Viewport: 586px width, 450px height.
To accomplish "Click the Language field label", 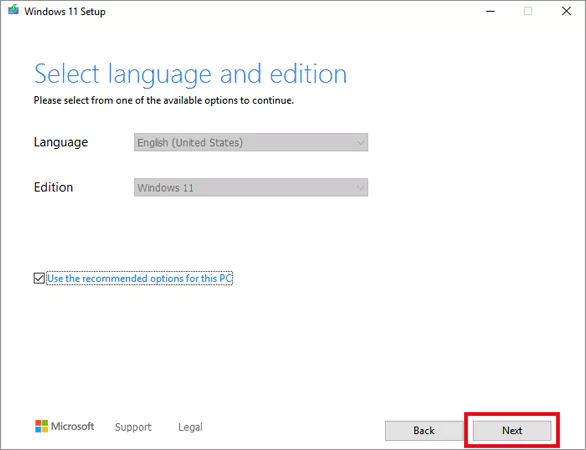I will coord(61,142).
